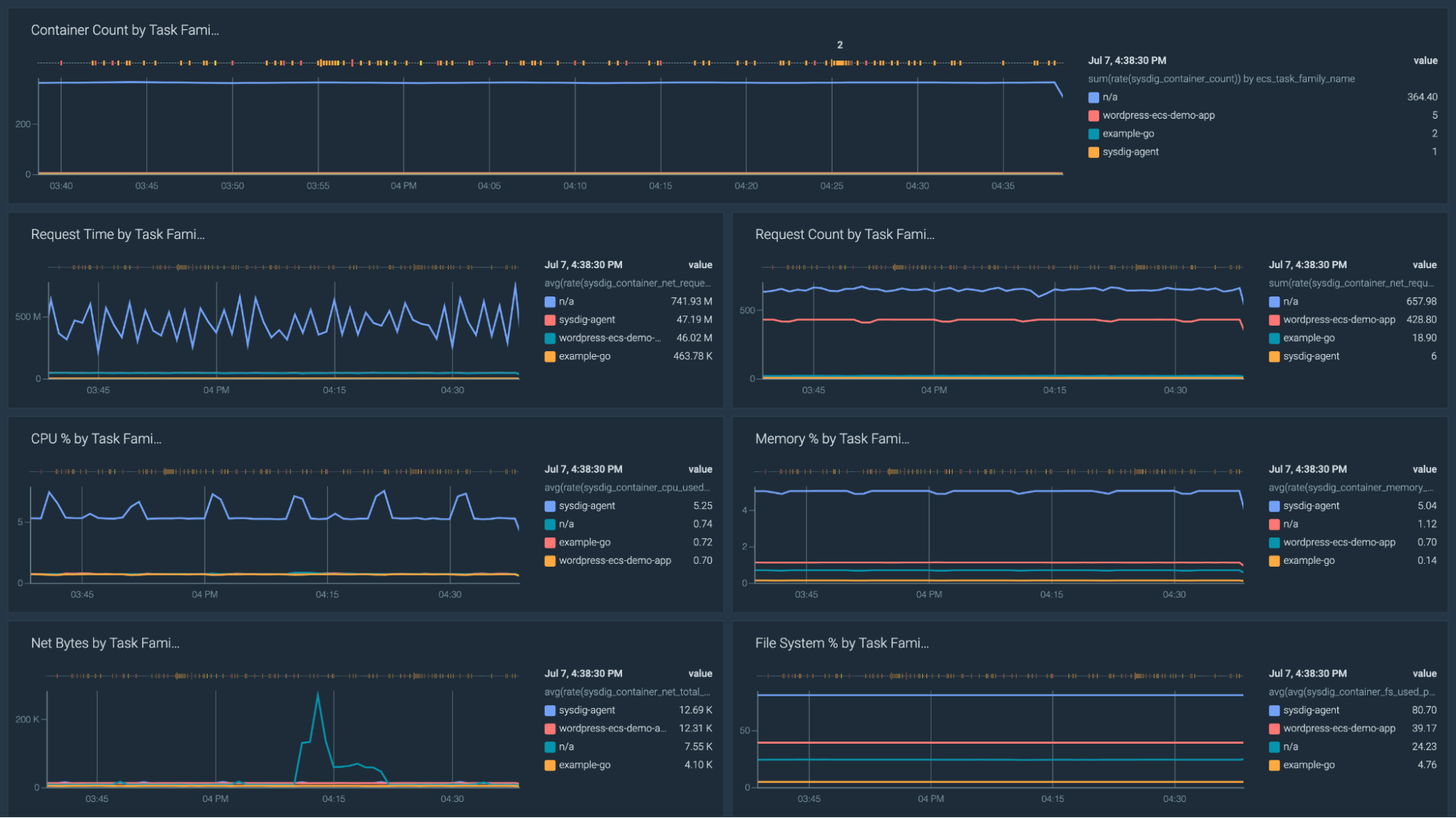Image resolution: width=1456 pixels, height=818 pixels.
Task: Select wordpress-ecs-demo-app label in CPU % legend
Action: pos(615,561)
